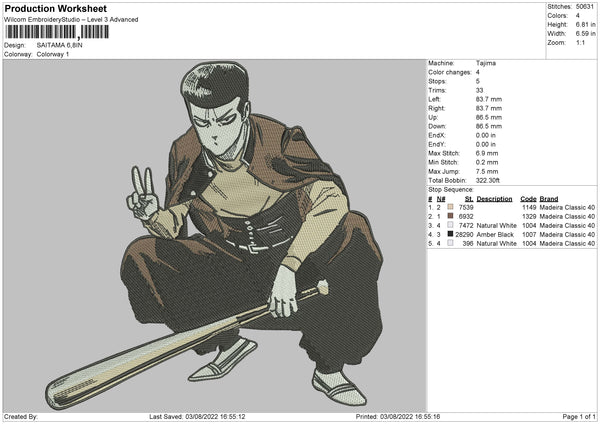Click the Colors value '4' in header
Viewport: 600px width, 424px height.
(578, 16)
